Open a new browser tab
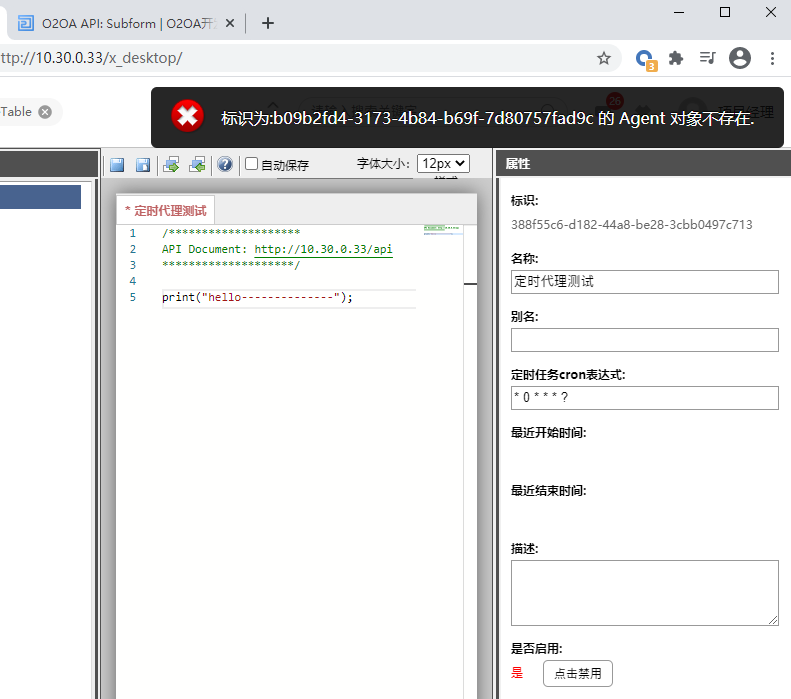 point(268,23)
